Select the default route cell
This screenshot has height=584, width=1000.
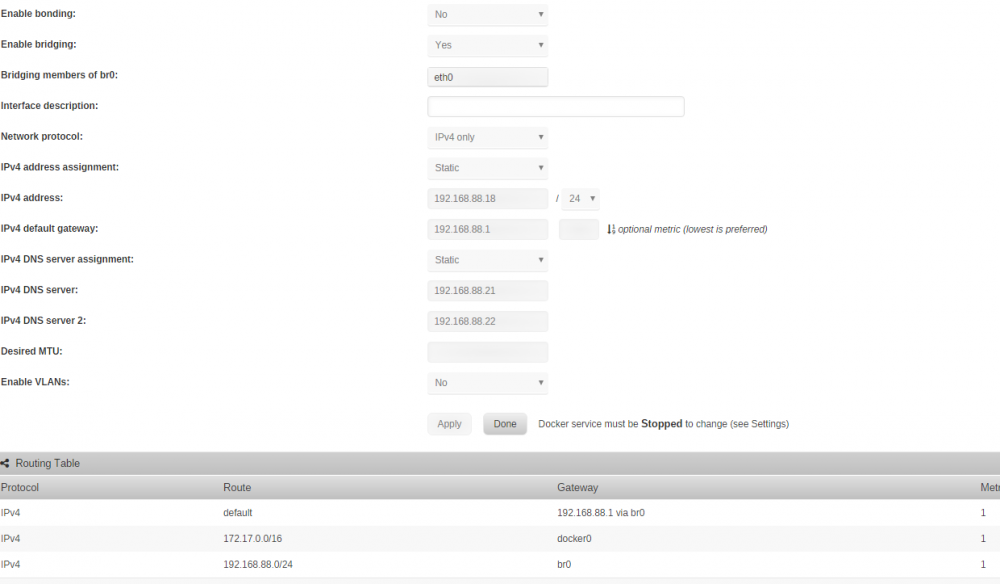[x=238, y=513]
